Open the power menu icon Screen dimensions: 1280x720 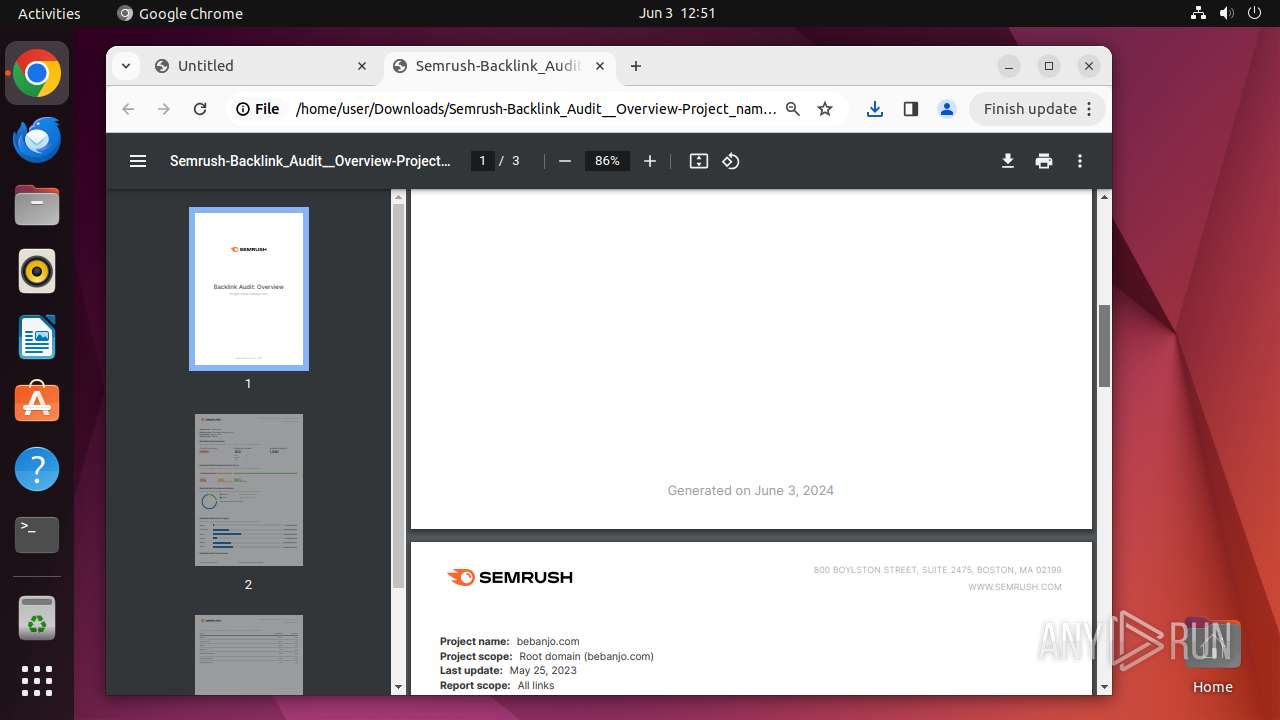[x=1254, y=13]
